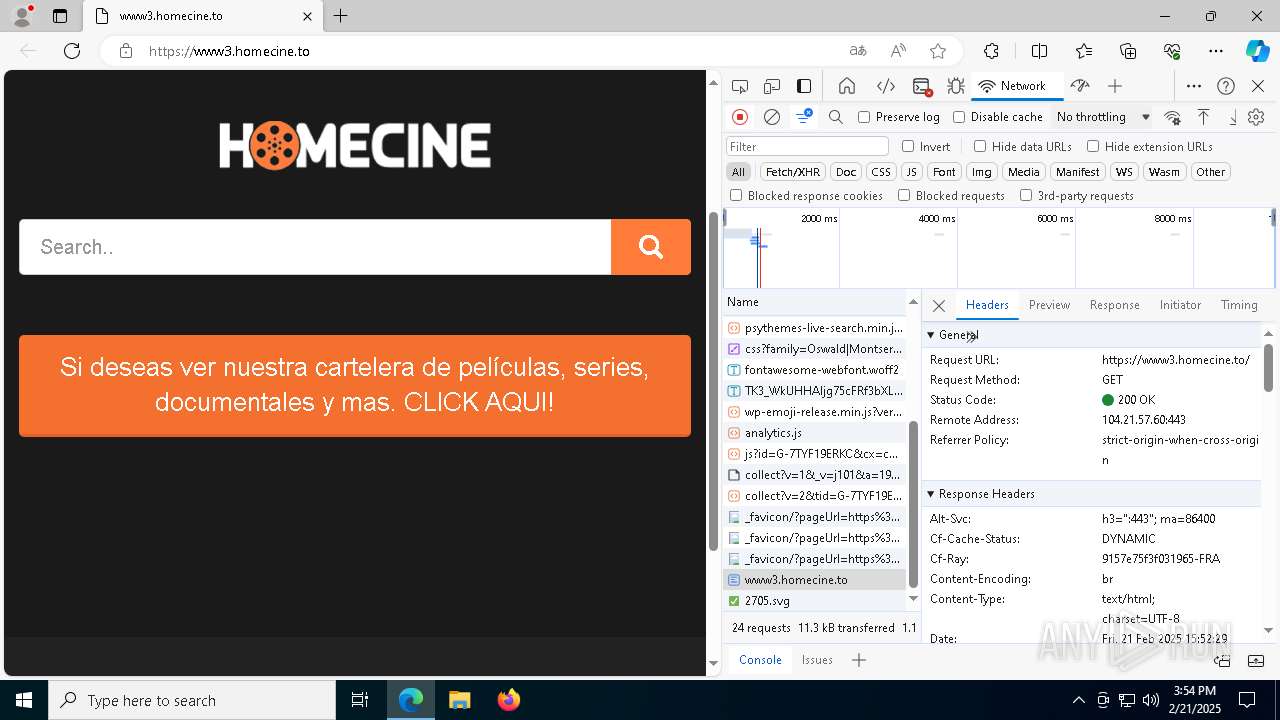Switch to the Initiator tab

coord(1180,305)
